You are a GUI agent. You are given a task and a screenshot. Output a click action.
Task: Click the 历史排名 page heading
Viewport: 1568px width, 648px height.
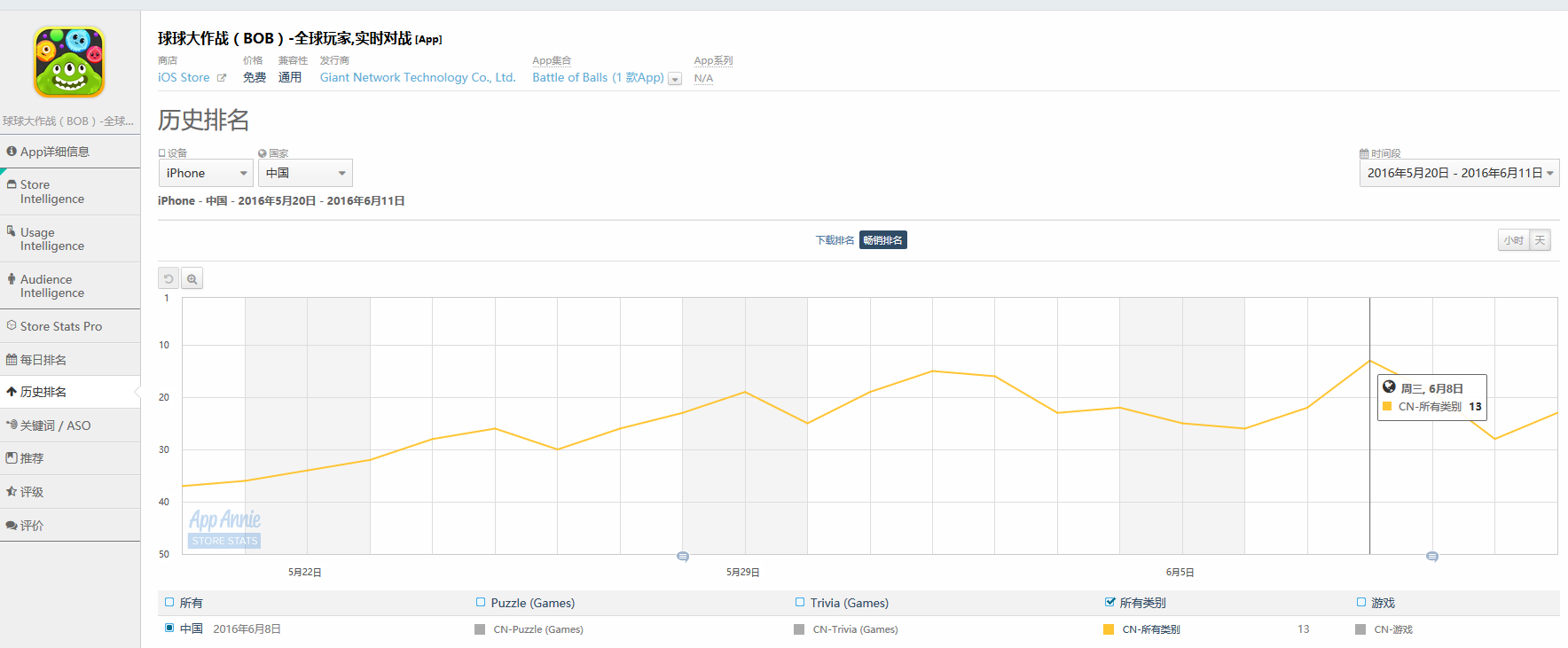point(203,120)
